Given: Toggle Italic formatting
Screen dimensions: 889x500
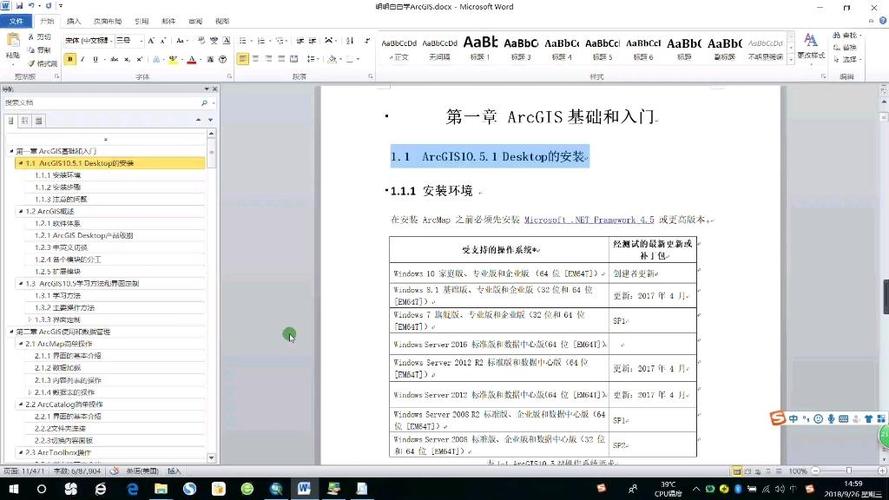Looking at the screenshot, I should (83, 59).
